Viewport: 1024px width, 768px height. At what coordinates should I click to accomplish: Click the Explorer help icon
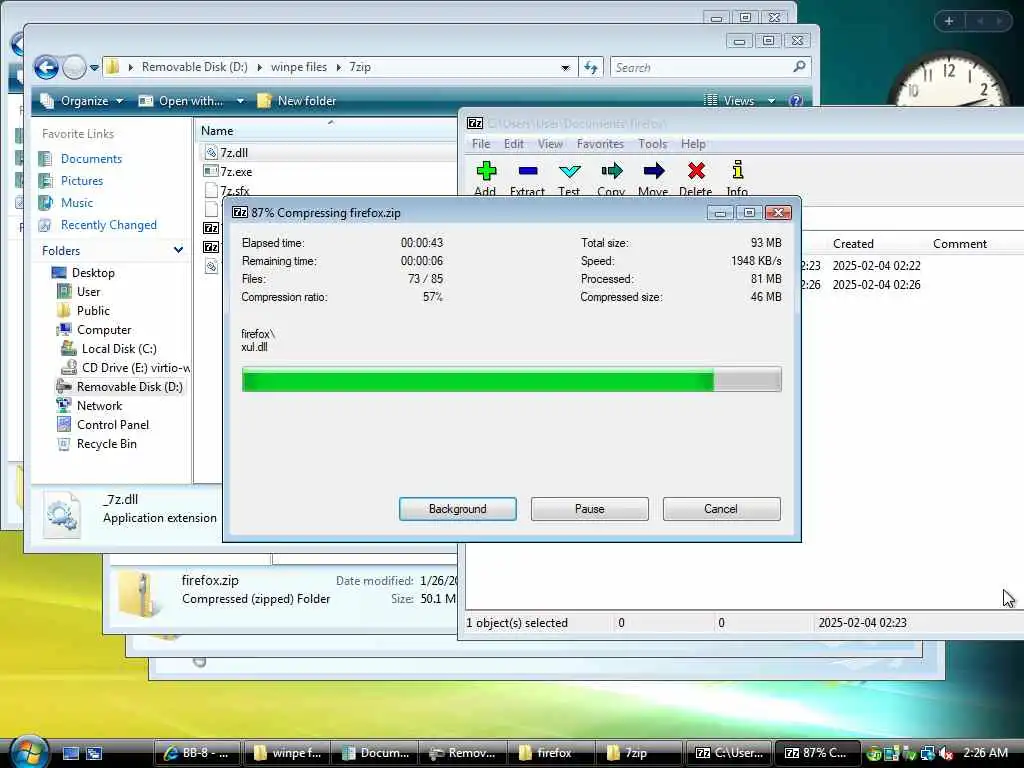point(795,101)
